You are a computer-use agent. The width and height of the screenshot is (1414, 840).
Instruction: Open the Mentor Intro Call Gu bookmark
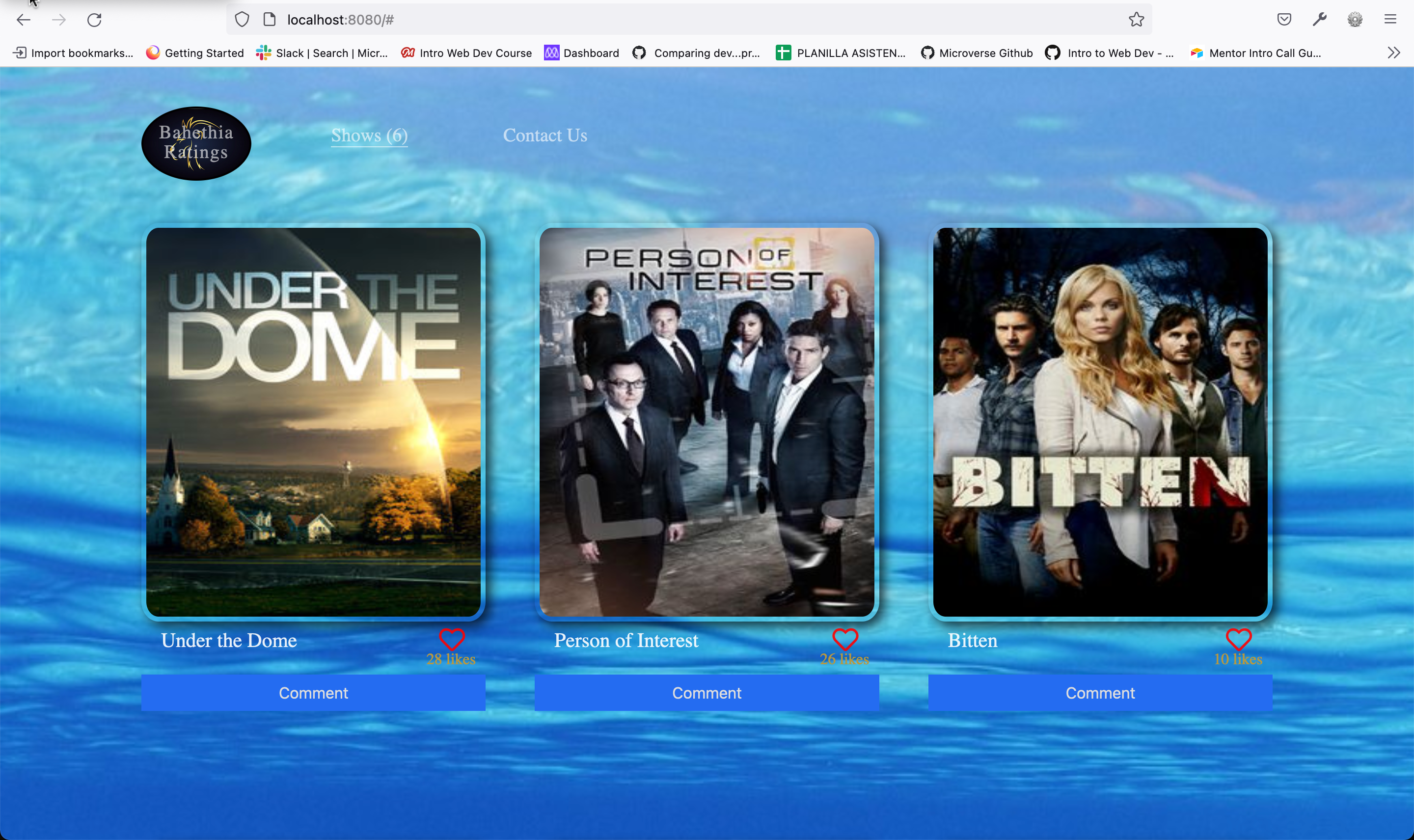(x=1255, y=53)
